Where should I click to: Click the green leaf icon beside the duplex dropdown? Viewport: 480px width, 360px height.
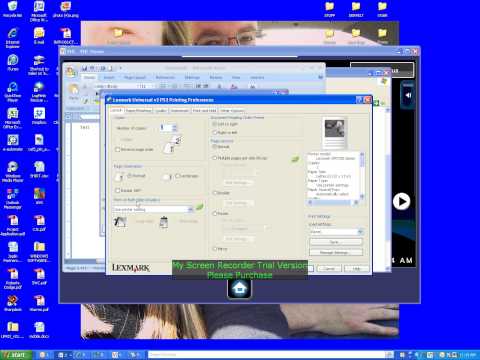pos(200,207)
